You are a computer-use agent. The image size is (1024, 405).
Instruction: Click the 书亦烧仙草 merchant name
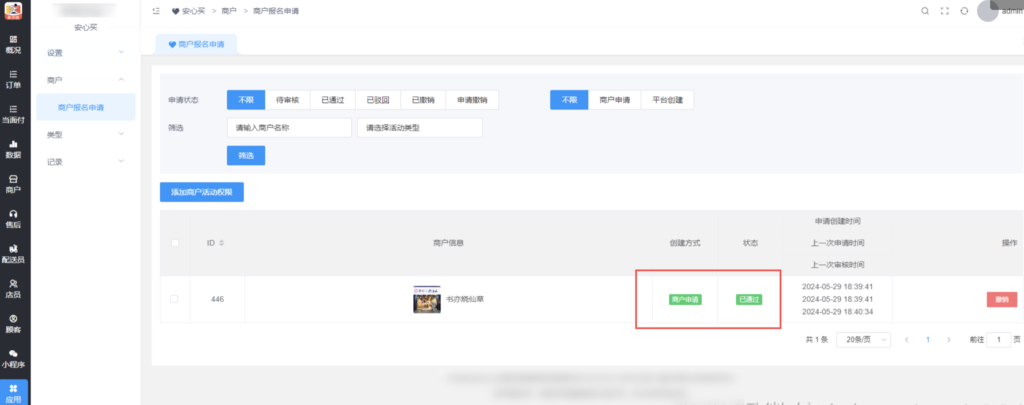[x=465, y=299]
